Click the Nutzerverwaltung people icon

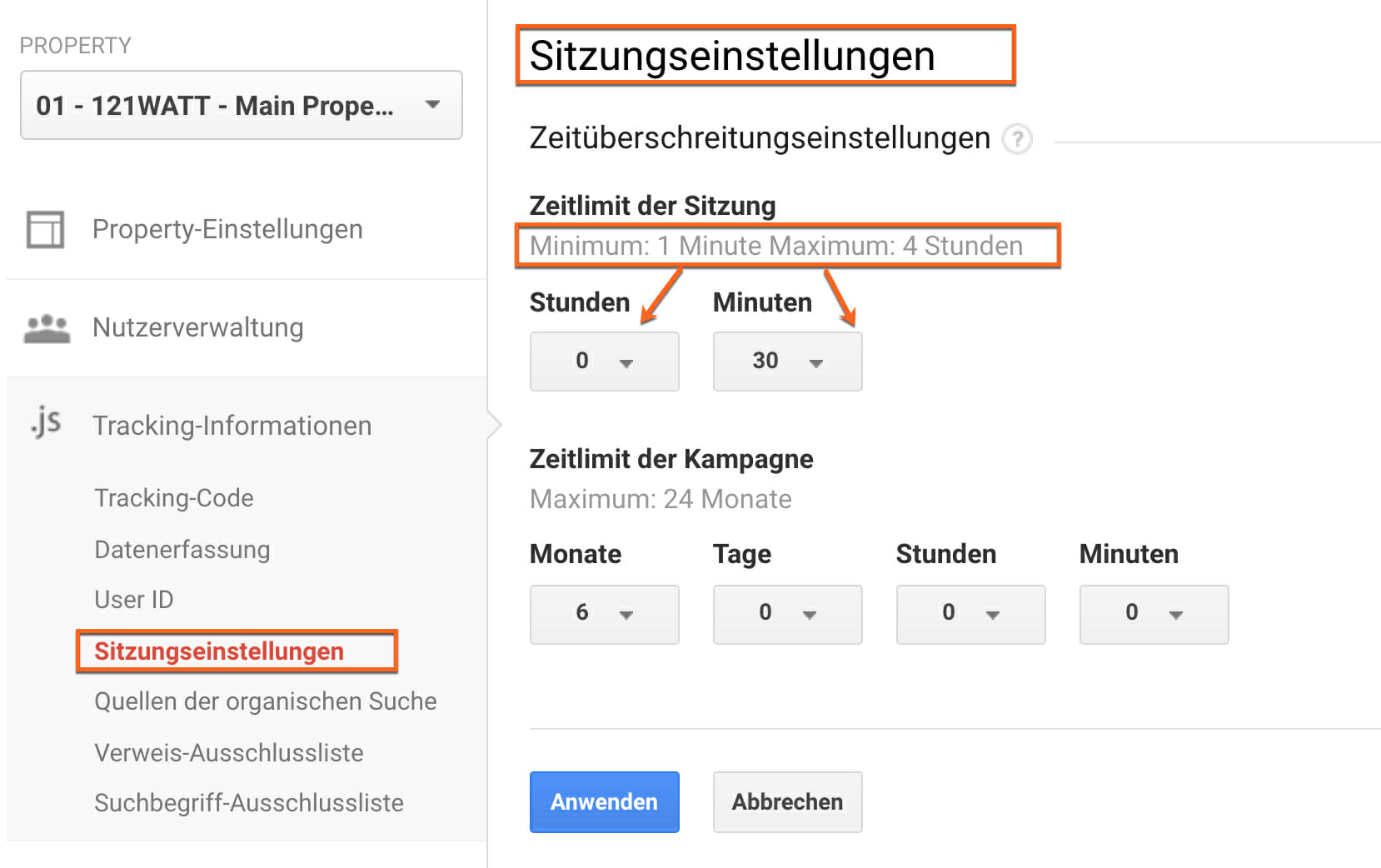[x=47, y=327]
